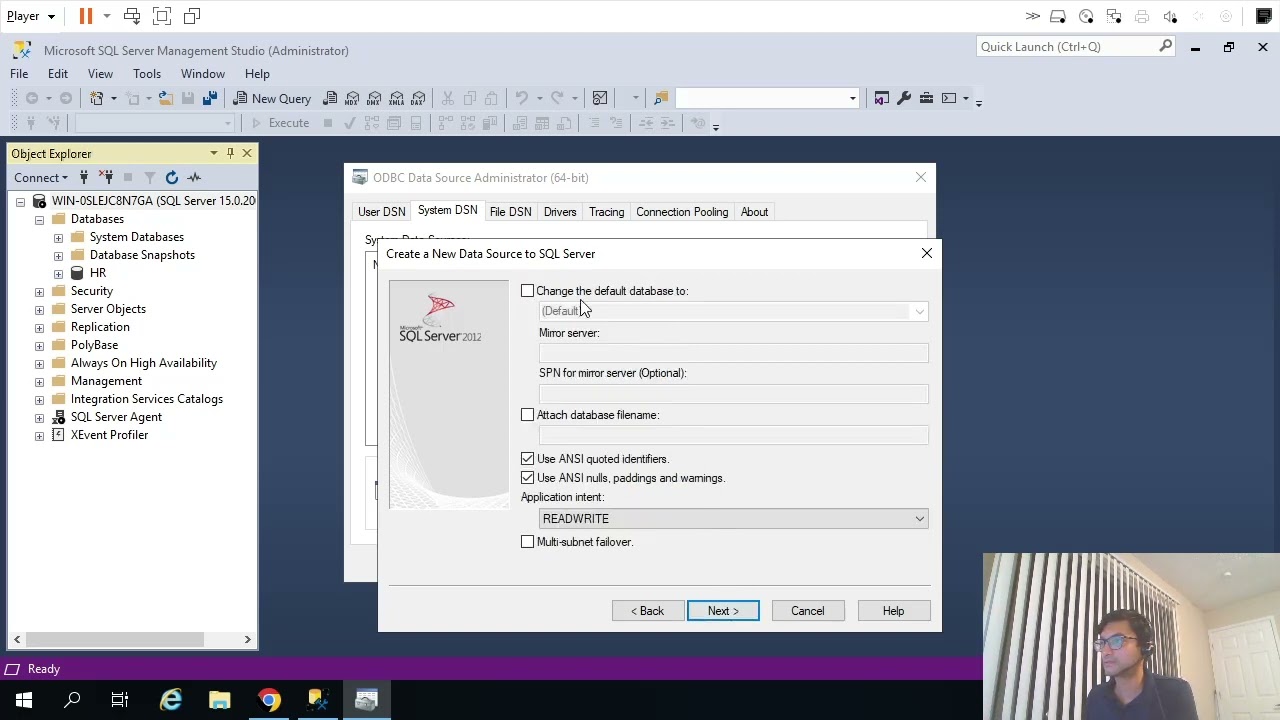Click the Windows Start button
The image size is (1280, 720).
(24, 700)
